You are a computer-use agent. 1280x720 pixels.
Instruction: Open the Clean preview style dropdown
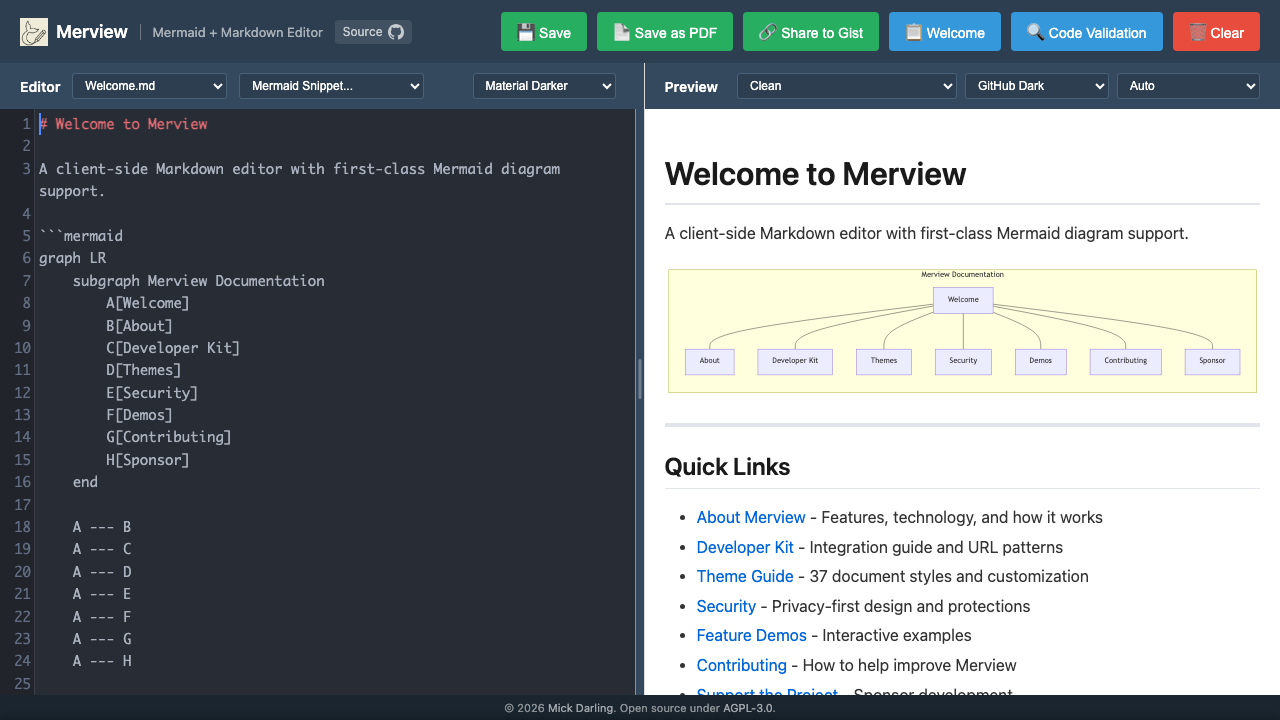click(x=847, y=86)
